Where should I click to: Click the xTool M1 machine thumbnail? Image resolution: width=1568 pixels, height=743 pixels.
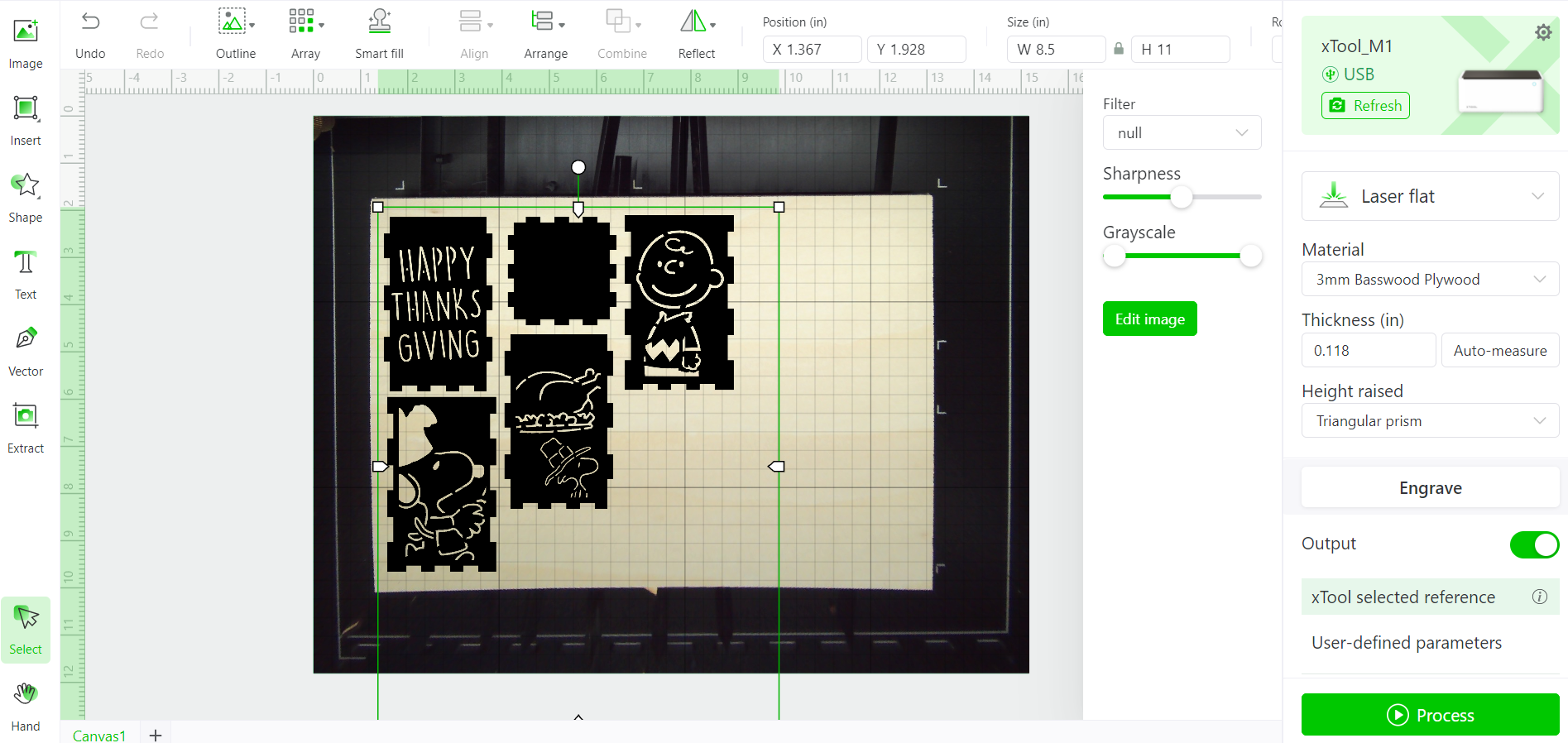pyautogui.click(x=1501, y=91)
